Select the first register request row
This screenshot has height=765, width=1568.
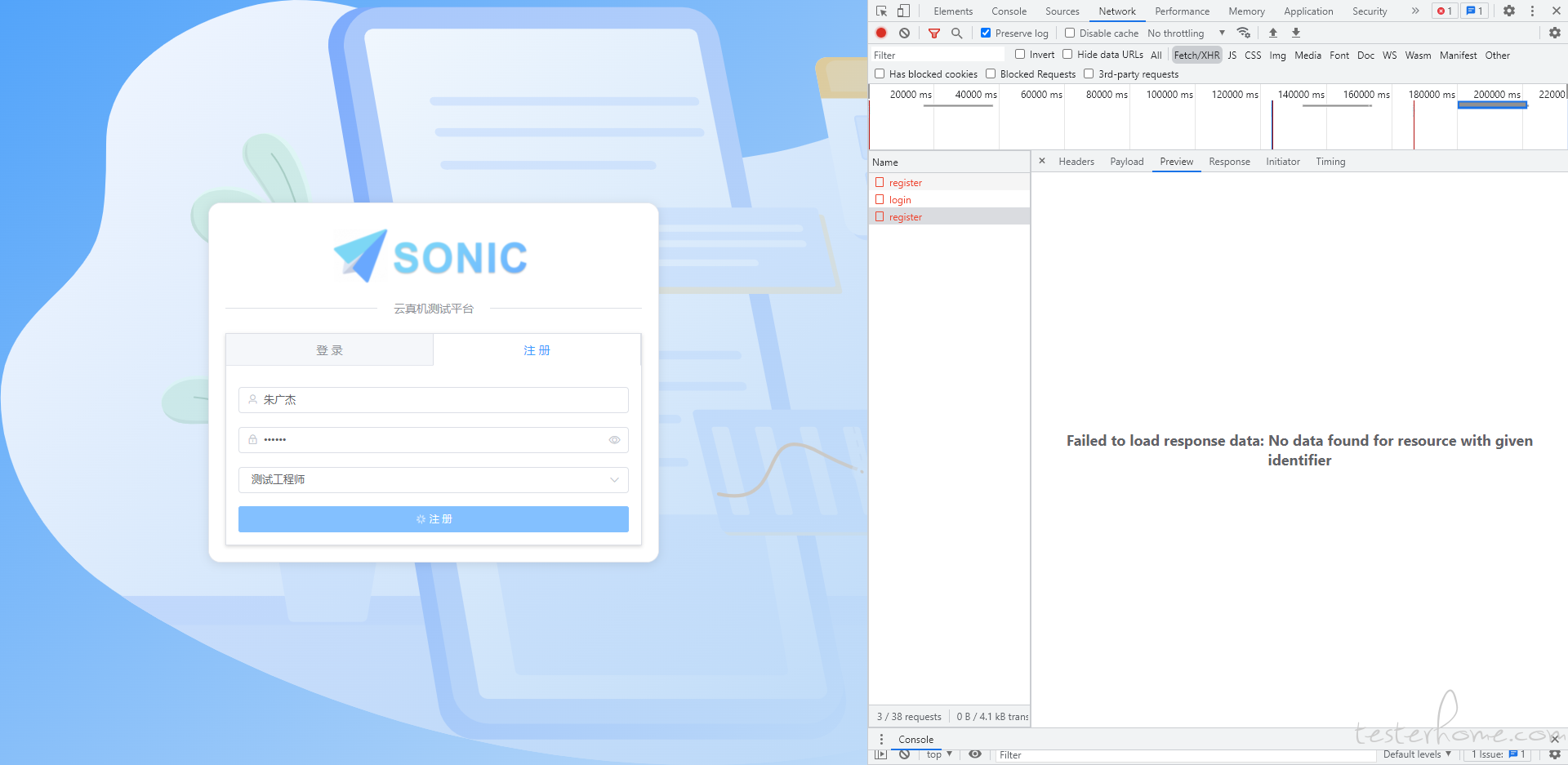pos(949,182)
